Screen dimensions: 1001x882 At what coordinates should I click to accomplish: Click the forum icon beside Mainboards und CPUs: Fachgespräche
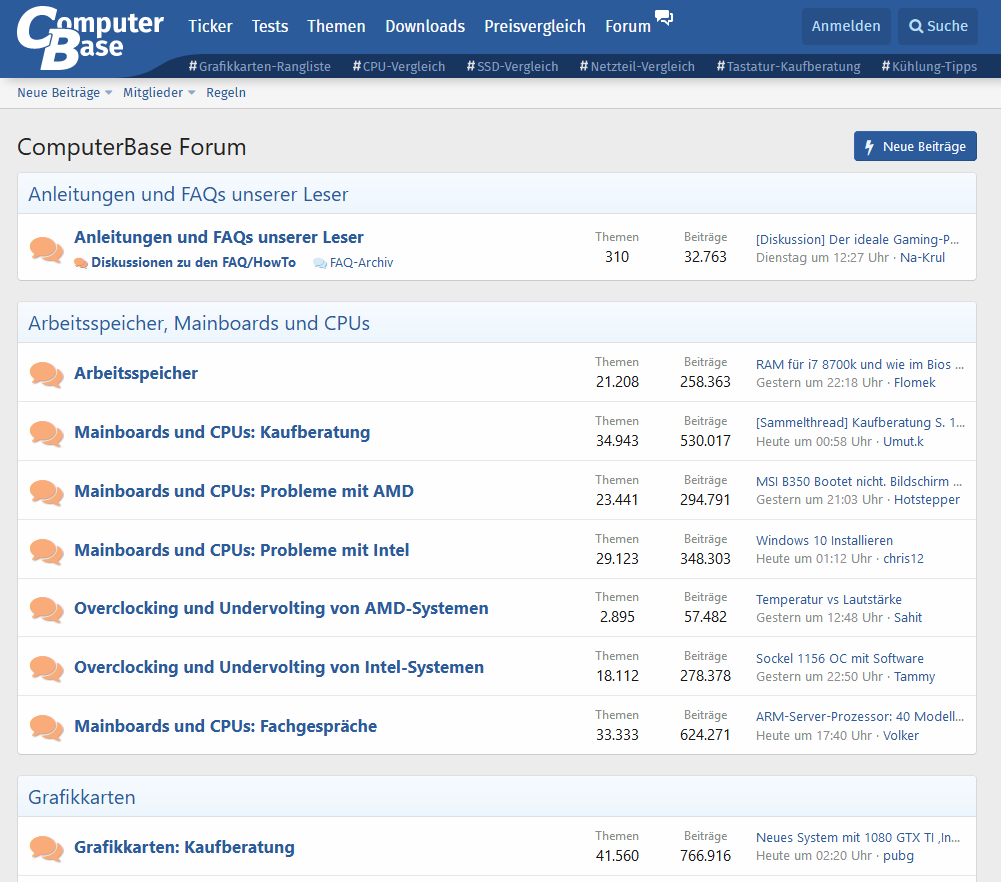tap(47, 728)
